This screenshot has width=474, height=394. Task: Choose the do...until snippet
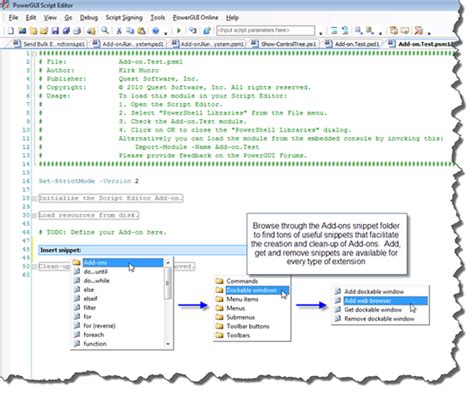tap(95, 272)
